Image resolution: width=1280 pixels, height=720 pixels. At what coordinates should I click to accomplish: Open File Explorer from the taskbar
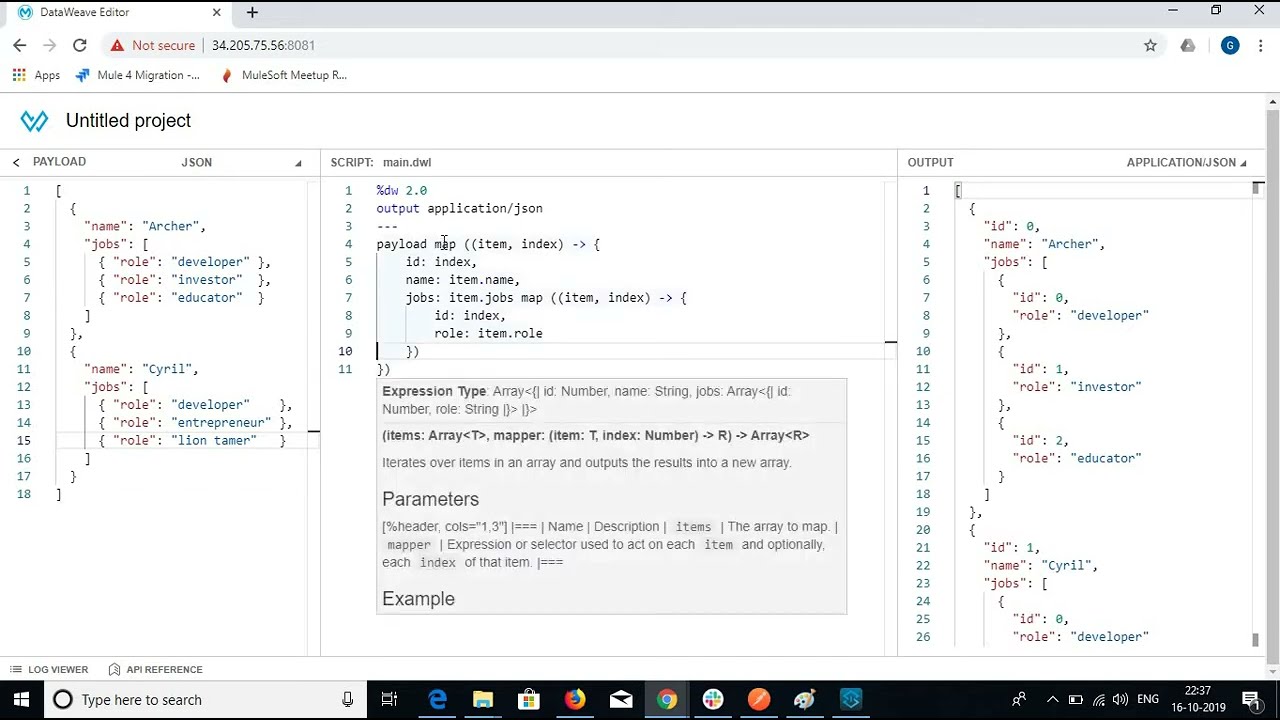(483, 700)
